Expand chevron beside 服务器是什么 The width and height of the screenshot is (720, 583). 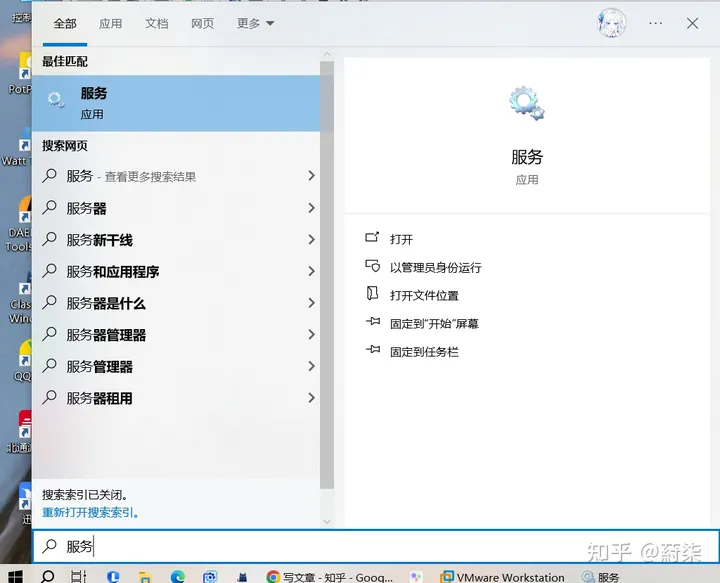coord(311,303)
